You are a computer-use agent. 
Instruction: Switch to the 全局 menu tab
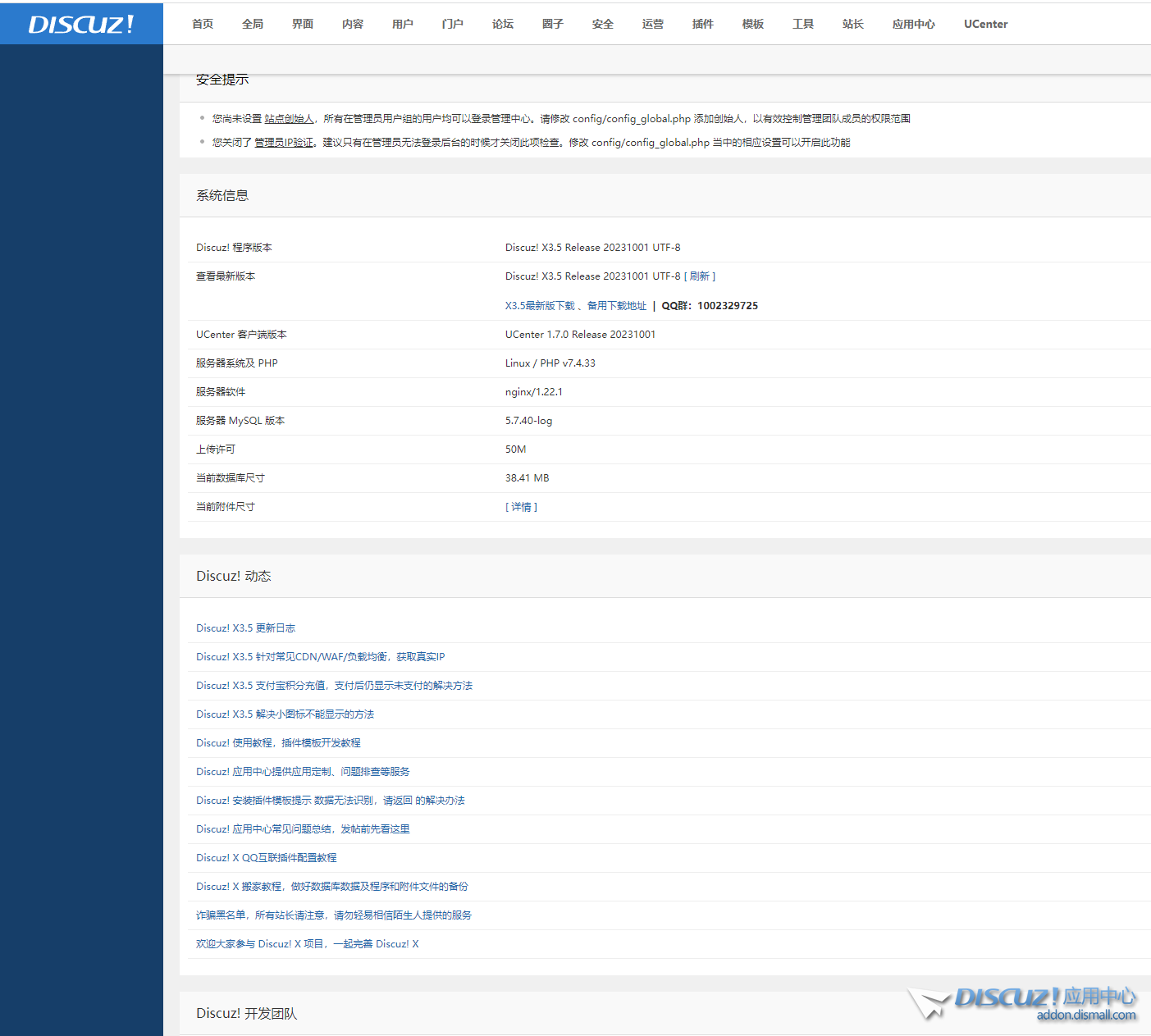click(x=253, y=24)
